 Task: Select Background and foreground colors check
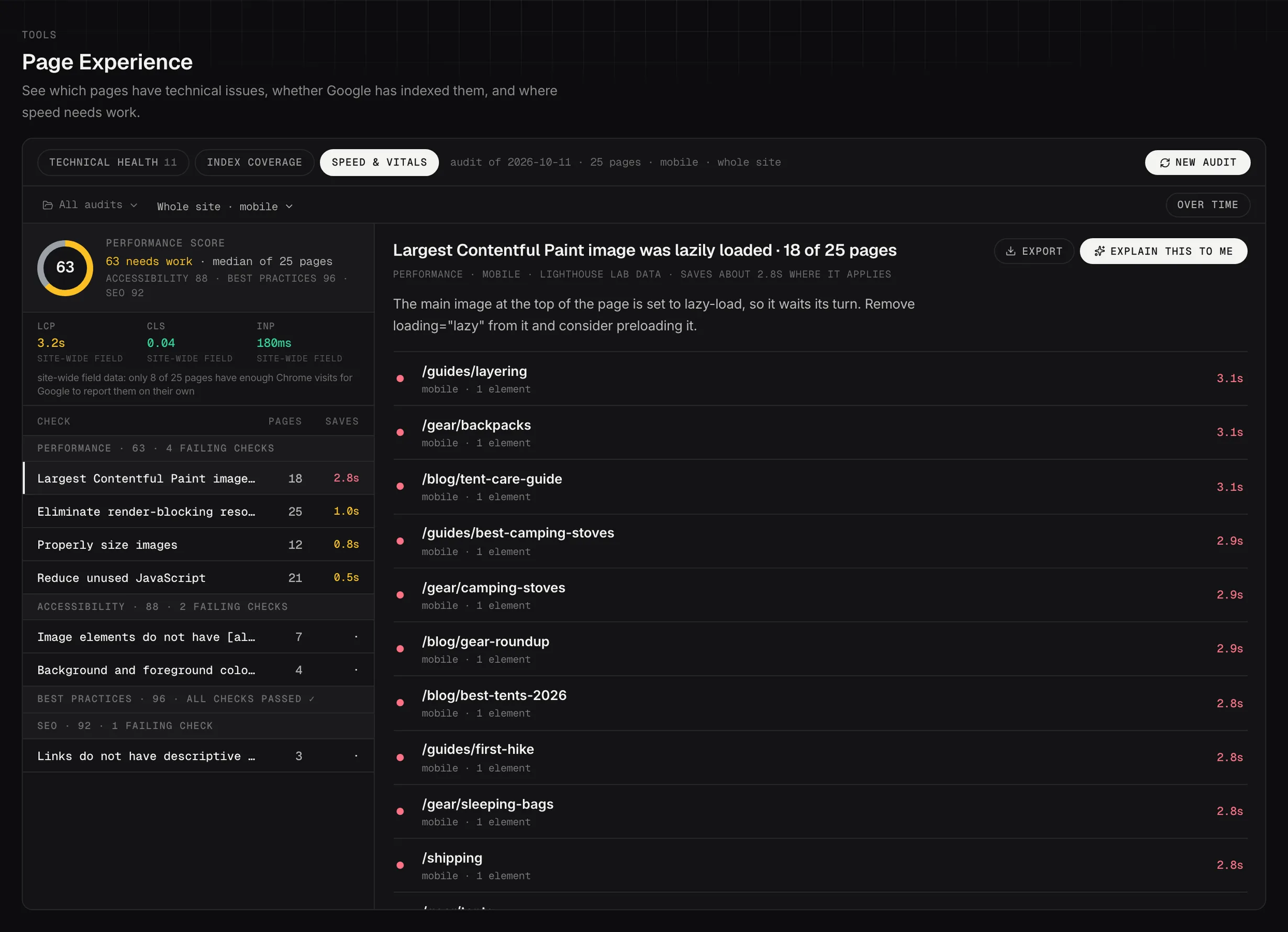click(198, 670)
